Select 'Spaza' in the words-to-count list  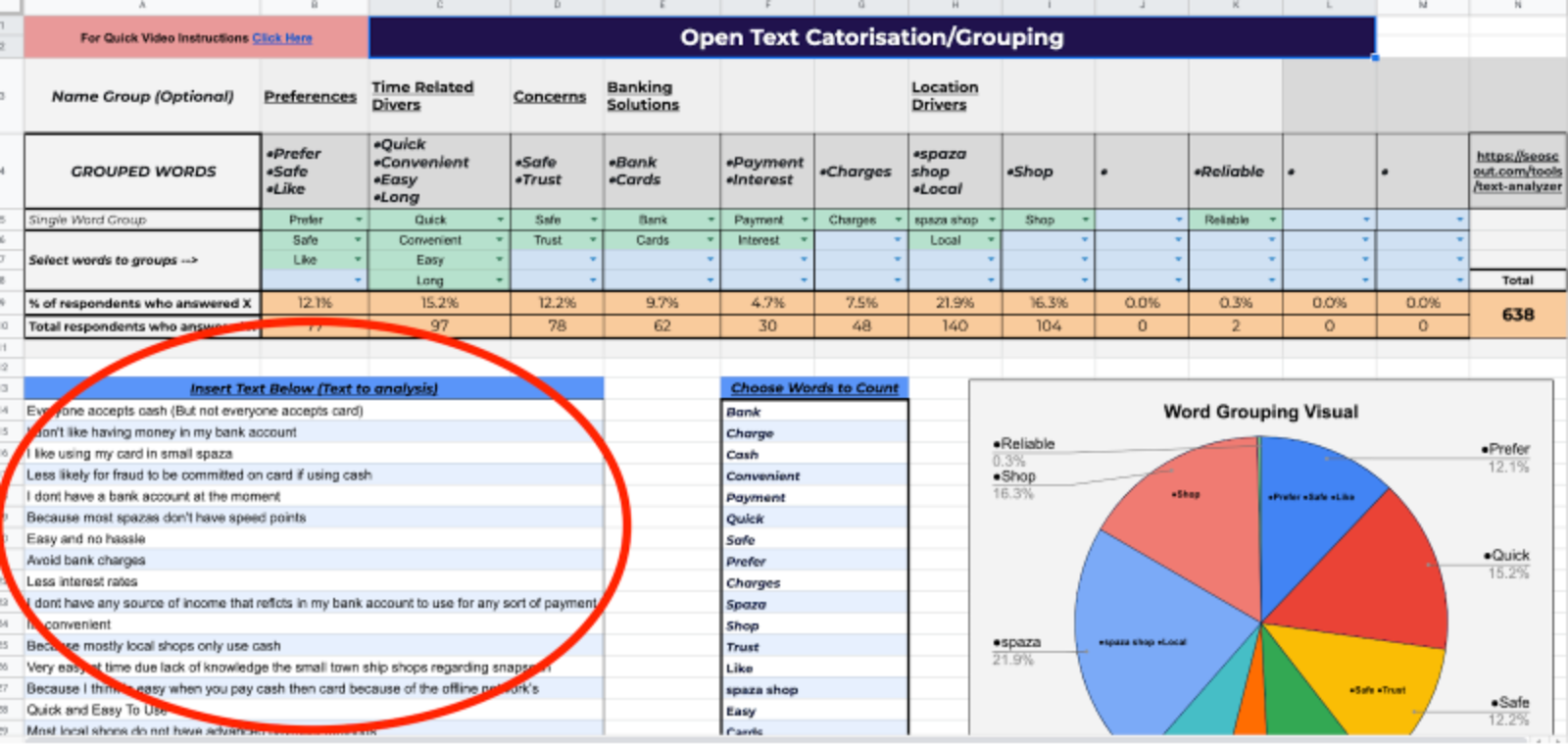(x=814, y=605)
